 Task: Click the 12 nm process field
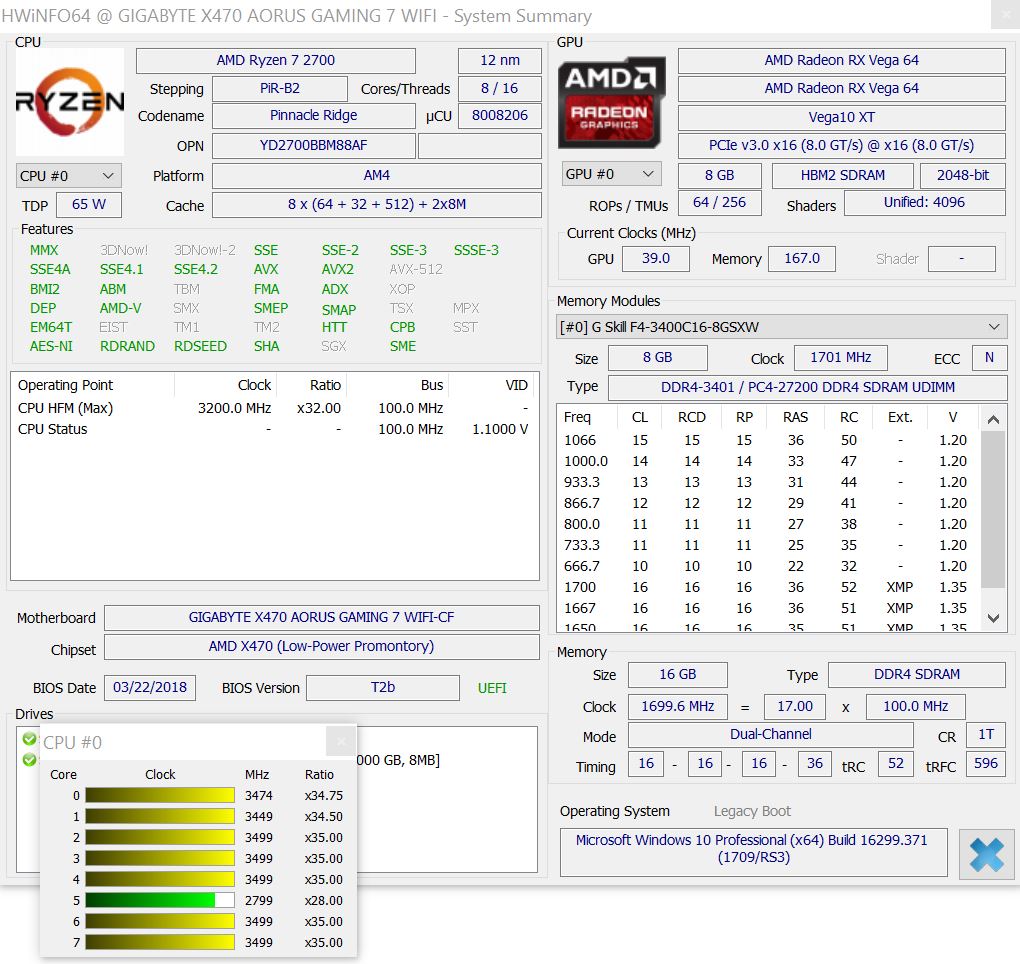[x=500, y=60]
